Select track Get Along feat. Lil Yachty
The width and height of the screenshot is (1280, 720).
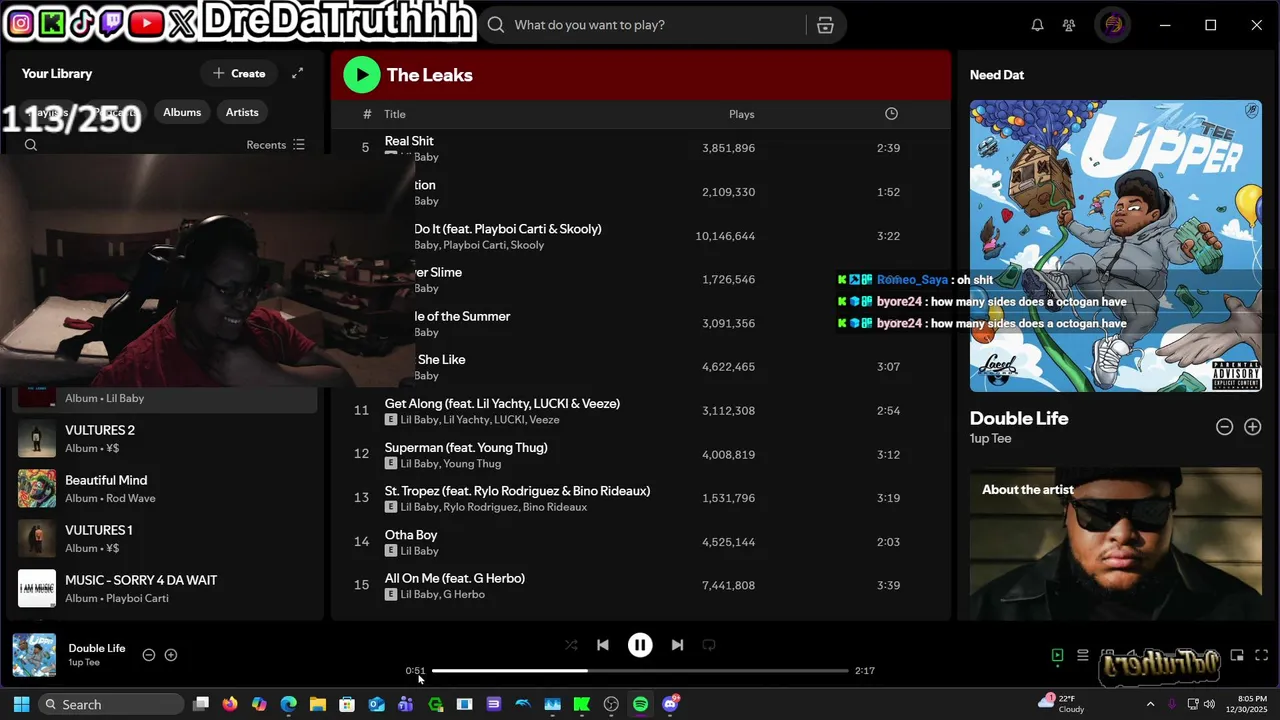point(502,403)
